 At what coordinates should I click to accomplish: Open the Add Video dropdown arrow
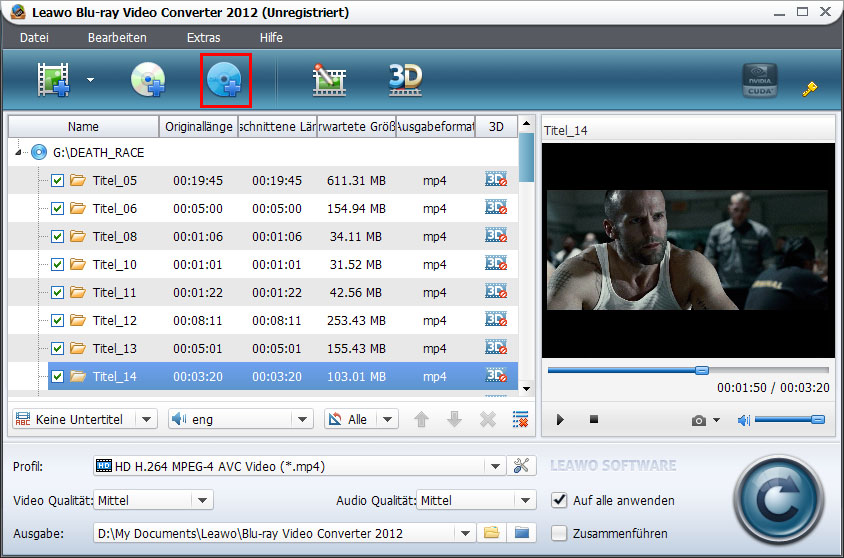click(90, 80)
